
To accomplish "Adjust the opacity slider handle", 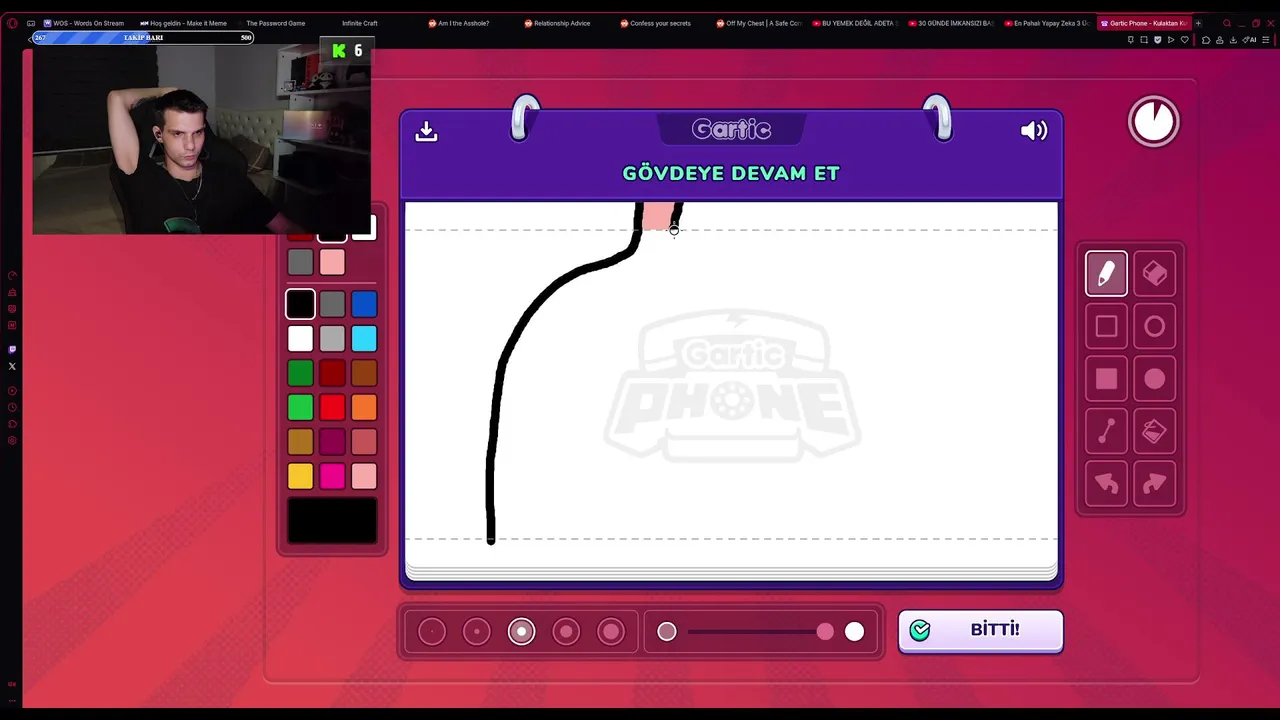I will 825,631.
